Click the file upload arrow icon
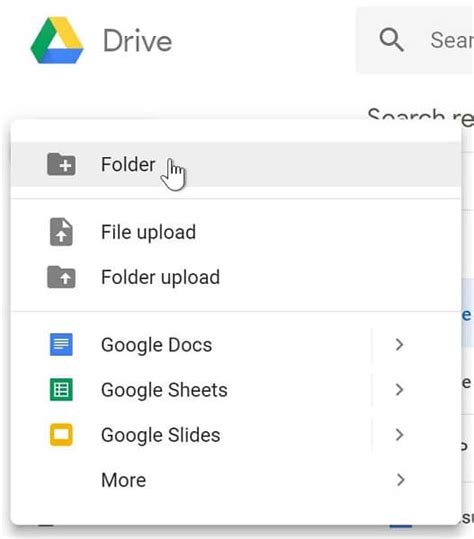 (61, 232)
